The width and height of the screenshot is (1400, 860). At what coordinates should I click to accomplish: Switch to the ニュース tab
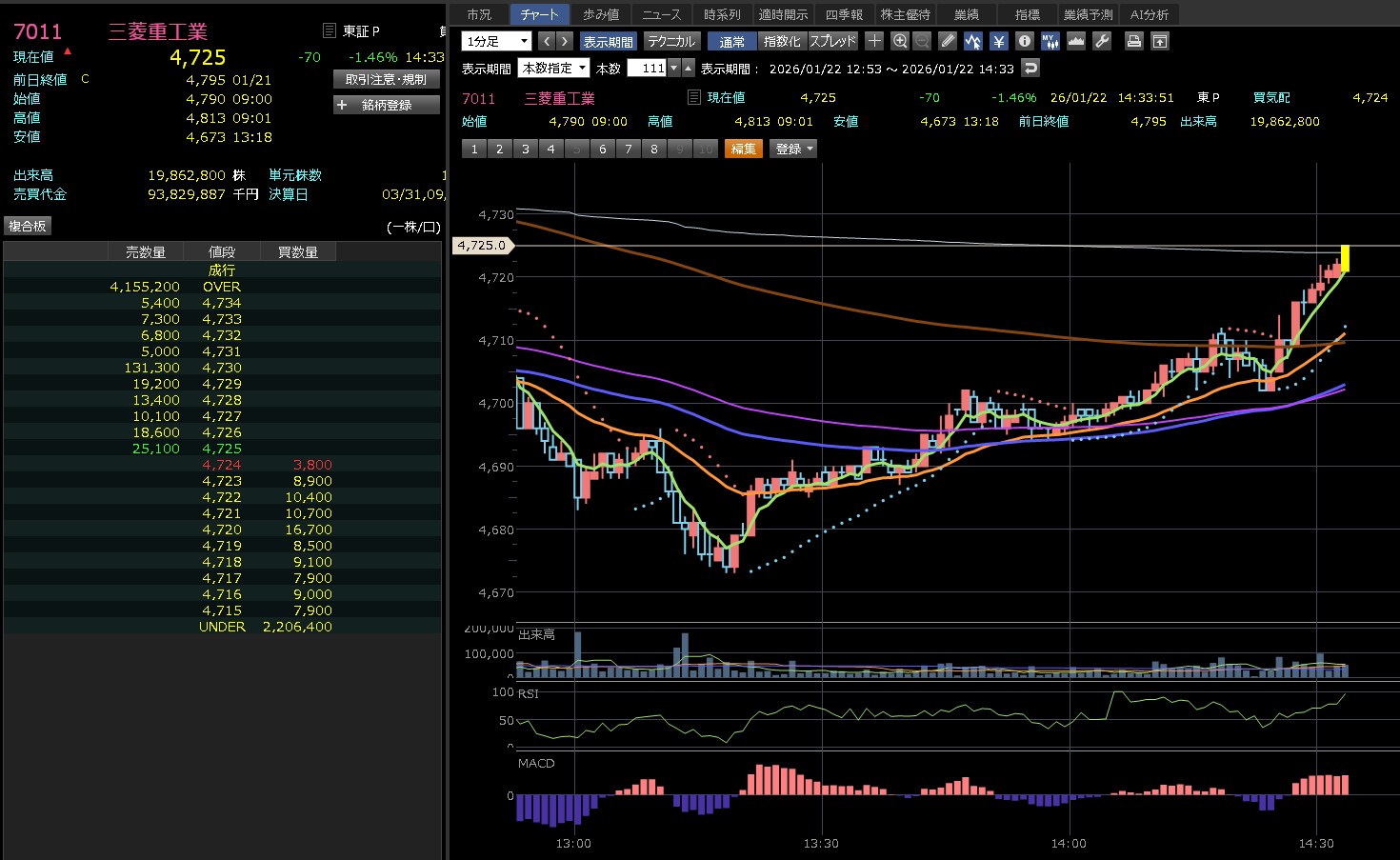point(661,14)
